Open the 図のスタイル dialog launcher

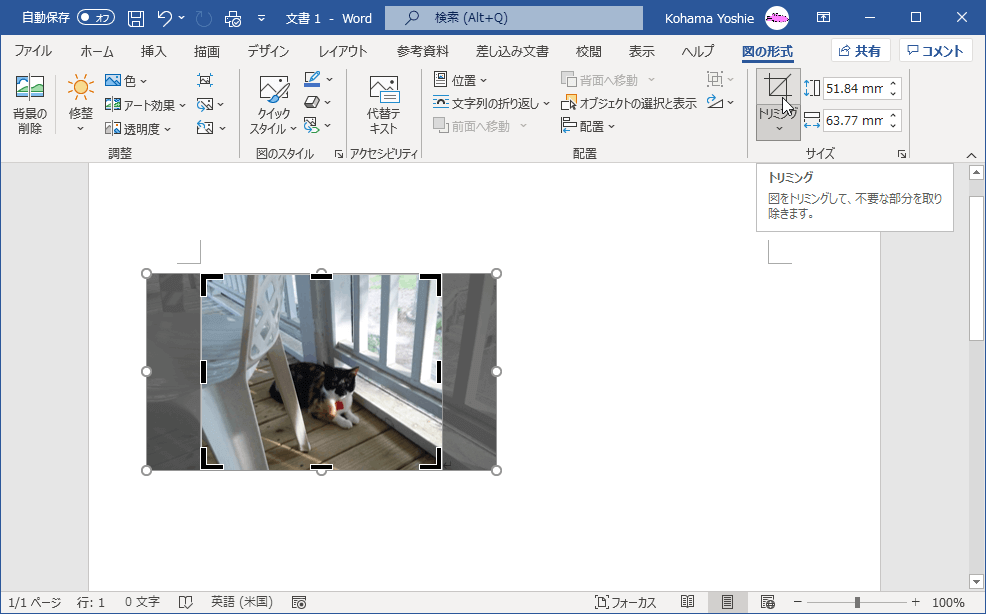click(339, 154)
